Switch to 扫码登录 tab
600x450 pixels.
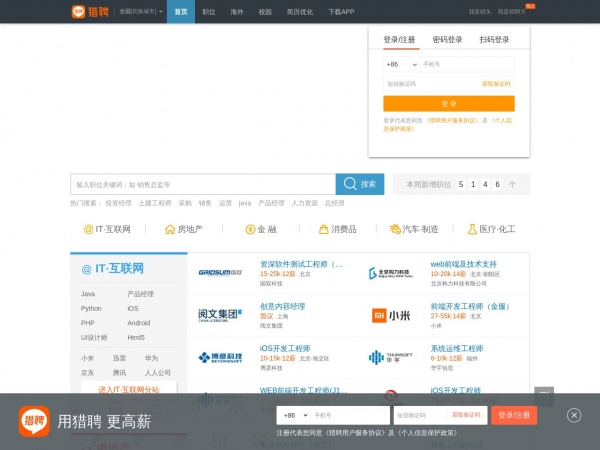(494, 40)
